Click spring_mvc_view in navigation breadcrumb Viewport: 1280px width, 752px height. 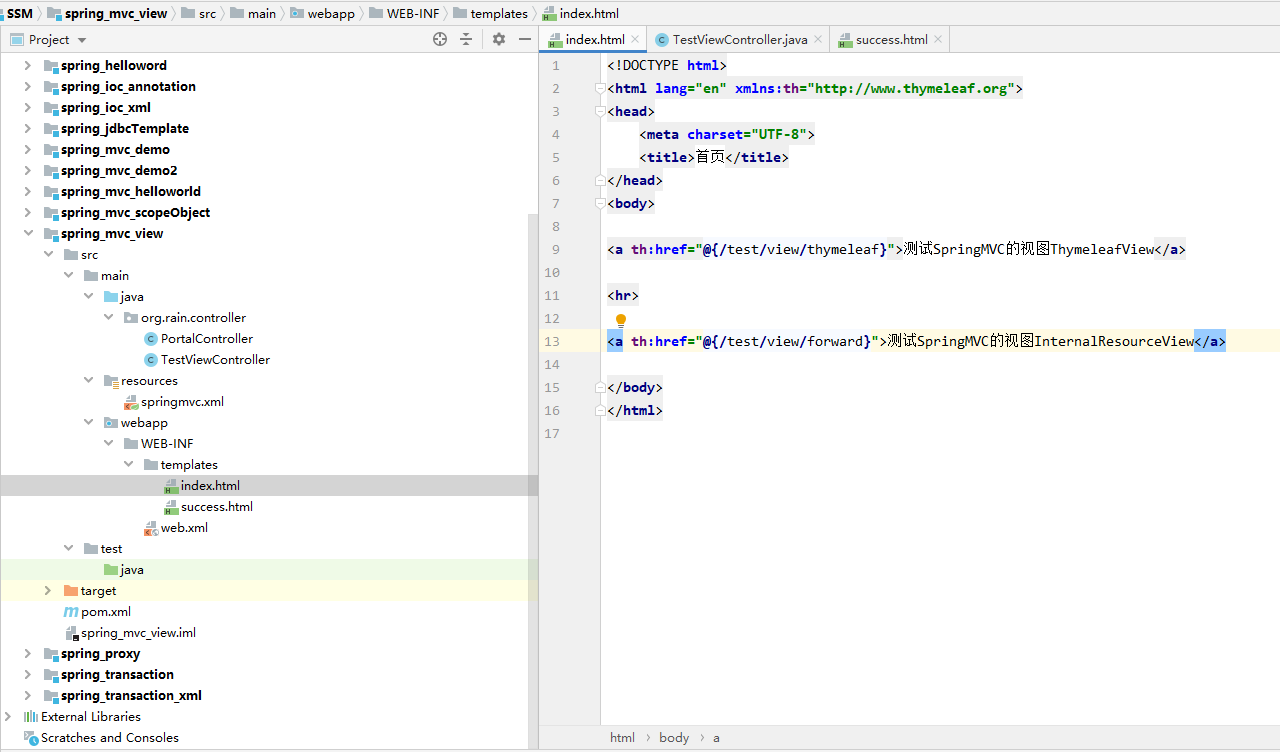click(x=116, y=13)
